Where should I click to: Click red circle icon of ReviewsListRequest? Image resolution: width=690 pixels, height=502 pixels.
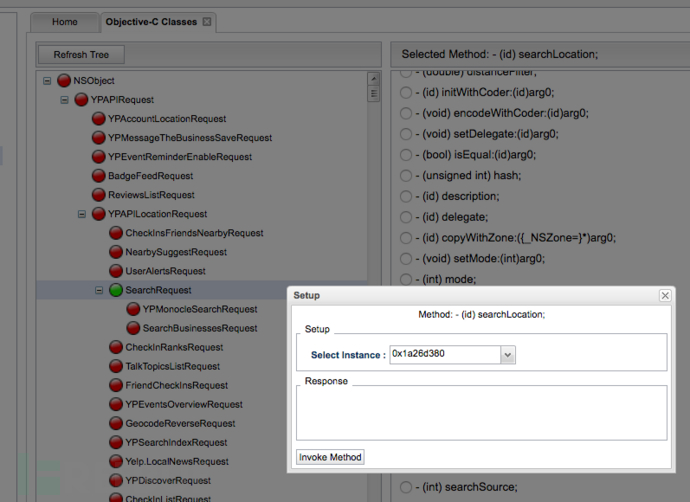pos(99,194)
